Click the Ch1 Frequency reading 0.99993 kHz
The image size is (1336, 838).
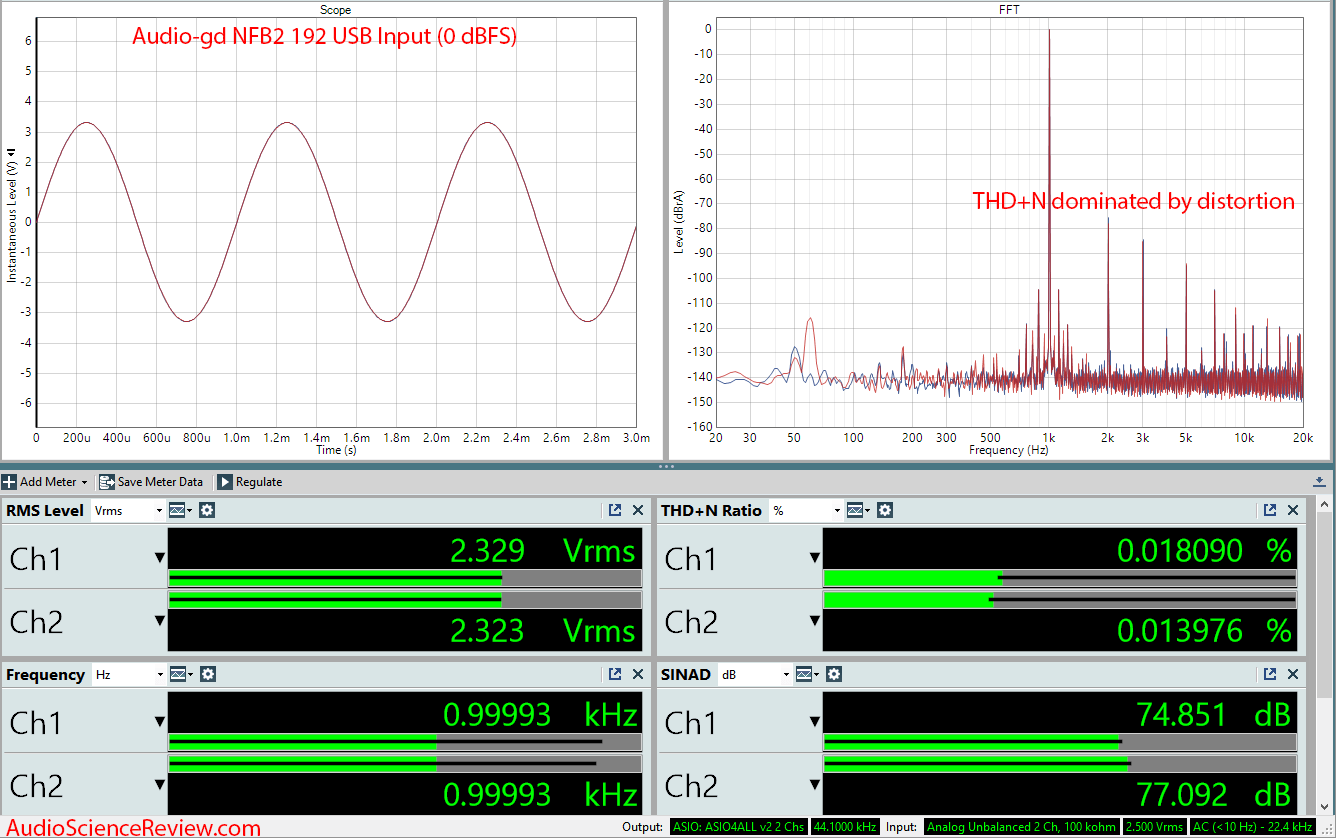pos(540,714)
